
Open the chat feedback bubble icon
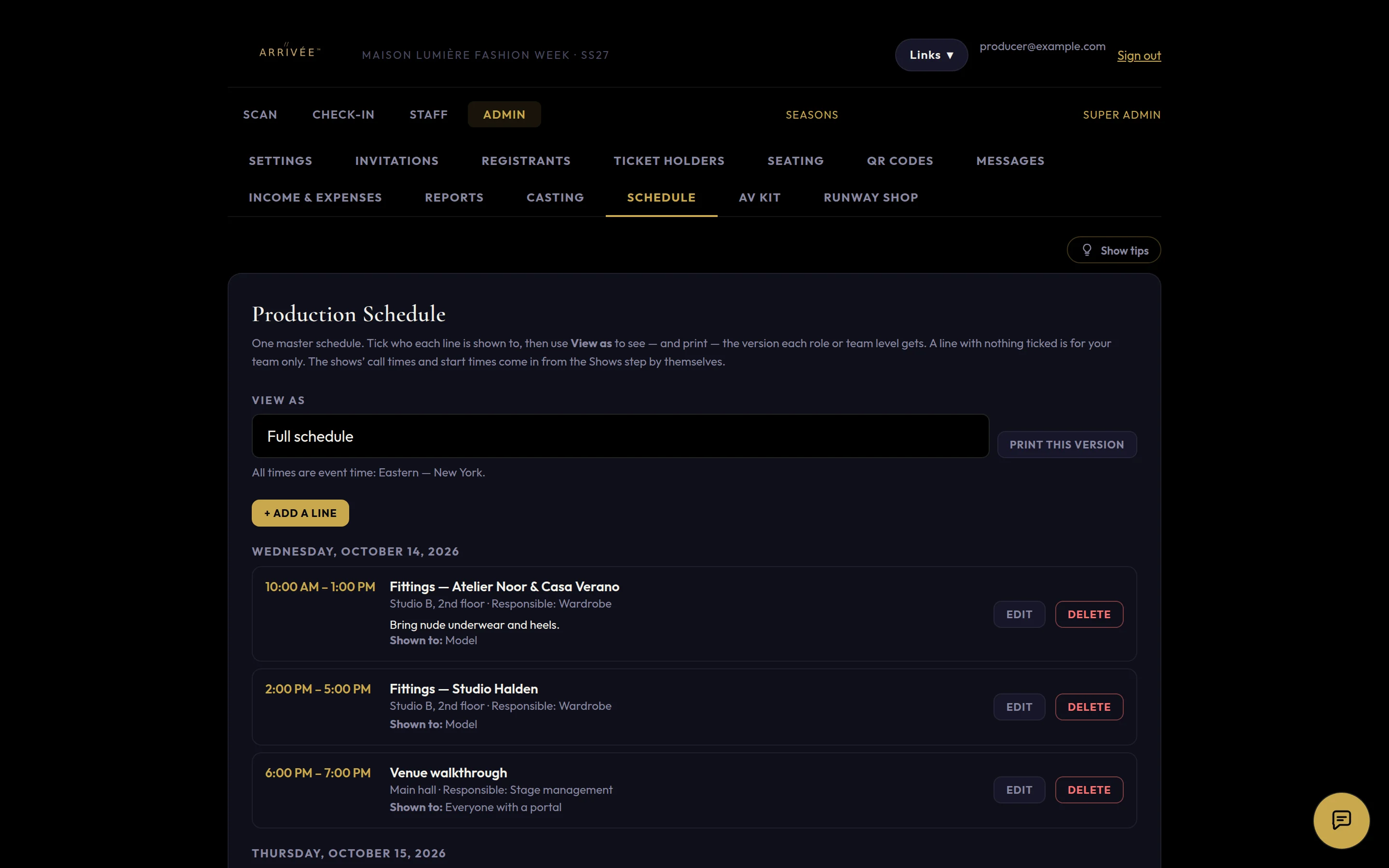tap(1341, 820)
